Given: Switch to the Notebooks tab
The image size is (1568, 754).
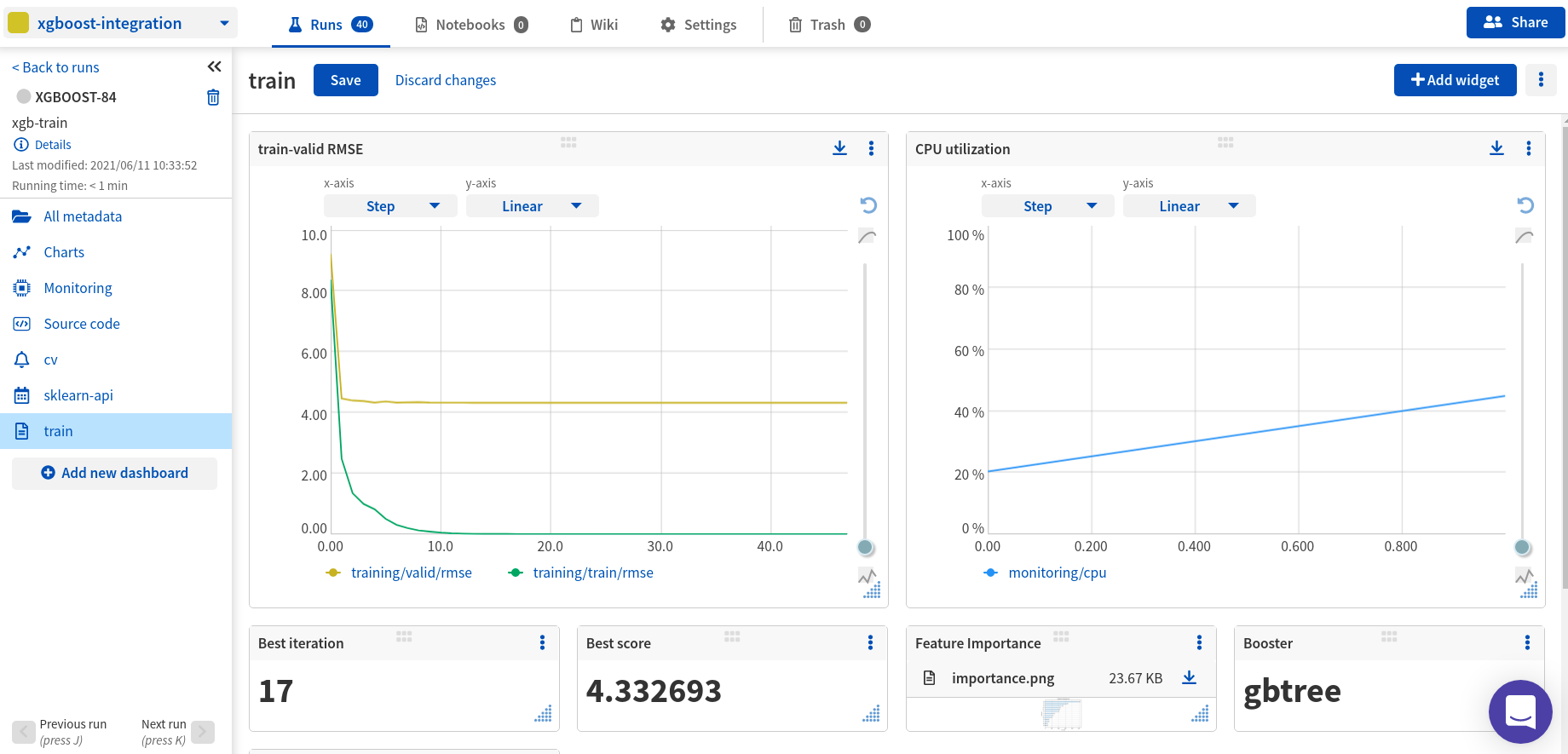Looking at the screenshot, I should pyautogui.click(x=470, y=25).
